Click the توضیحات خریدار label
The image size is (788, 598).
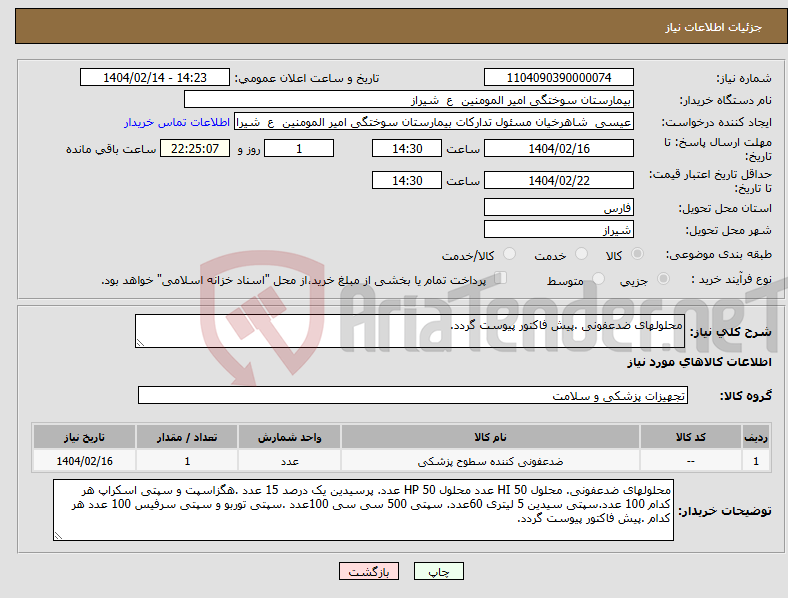[x=725, y=511]
